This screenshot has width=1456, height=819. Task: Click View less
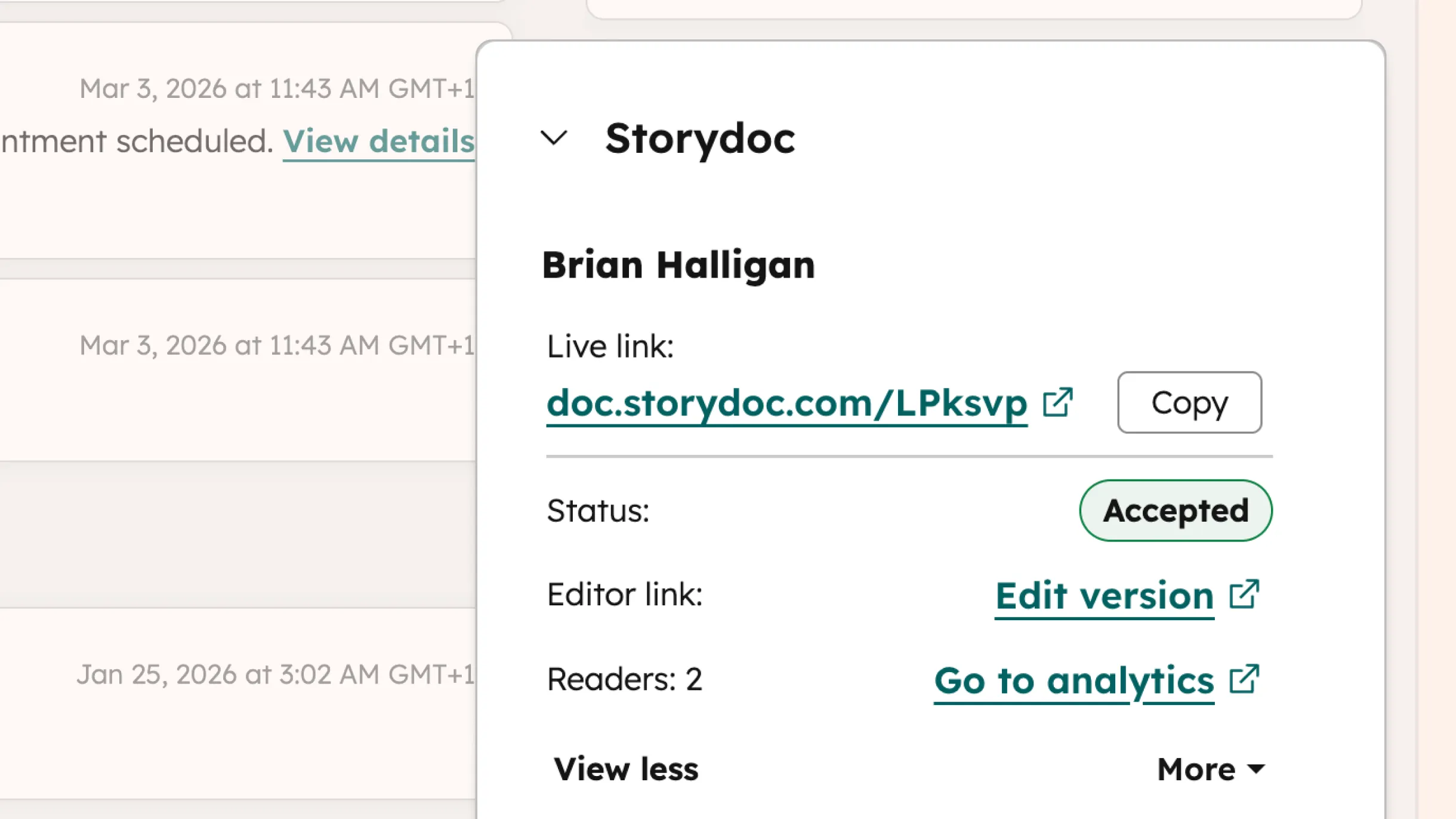point(625,769)
